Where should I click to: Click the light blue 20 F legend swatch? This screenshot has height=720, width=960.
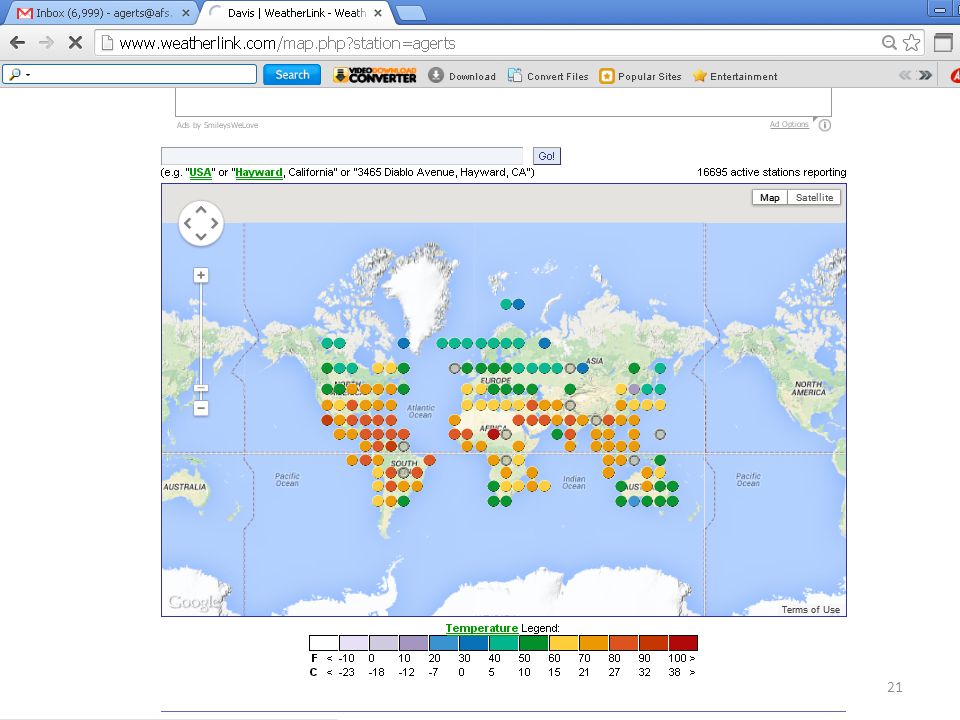443,643
